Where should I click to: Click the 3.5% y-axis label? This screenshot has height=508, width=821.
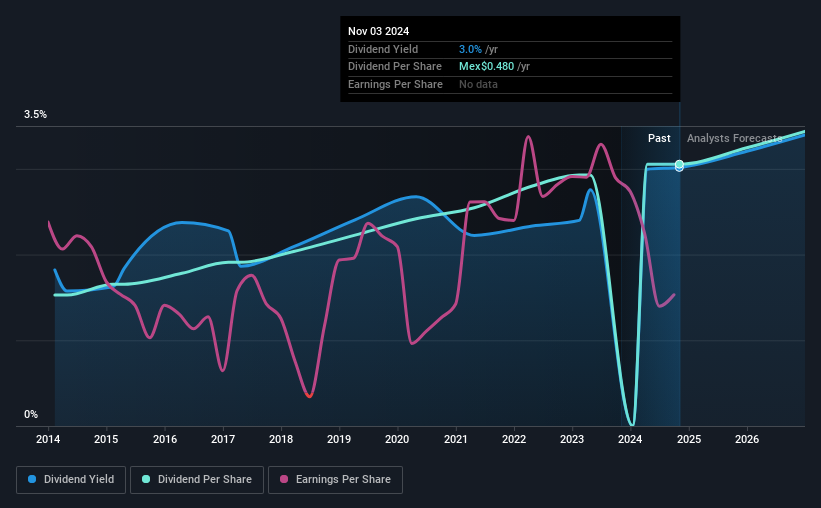(35, 114)
